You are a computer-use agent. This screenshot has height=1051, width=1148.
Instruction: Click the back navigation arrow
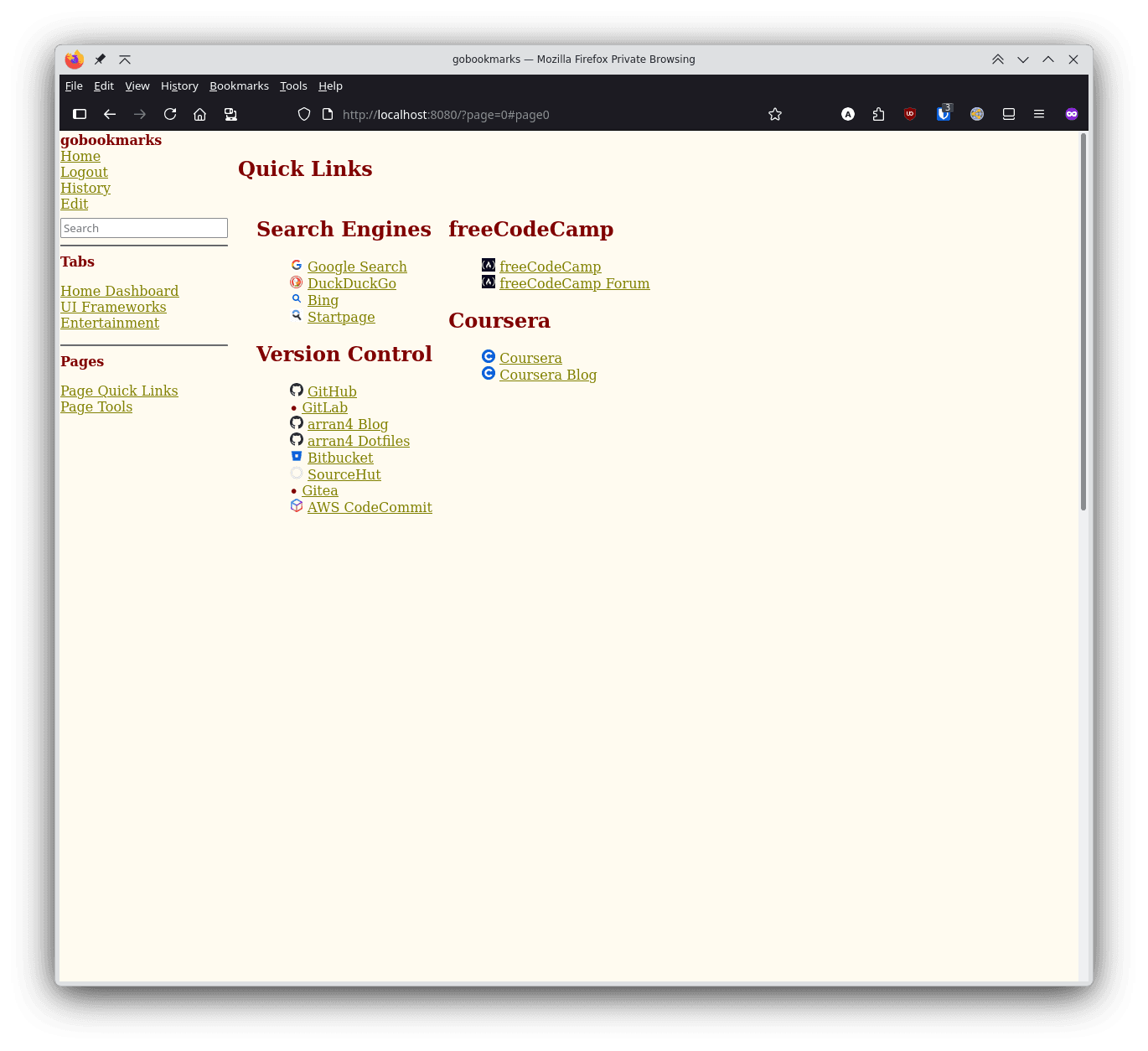coord(110,114)
